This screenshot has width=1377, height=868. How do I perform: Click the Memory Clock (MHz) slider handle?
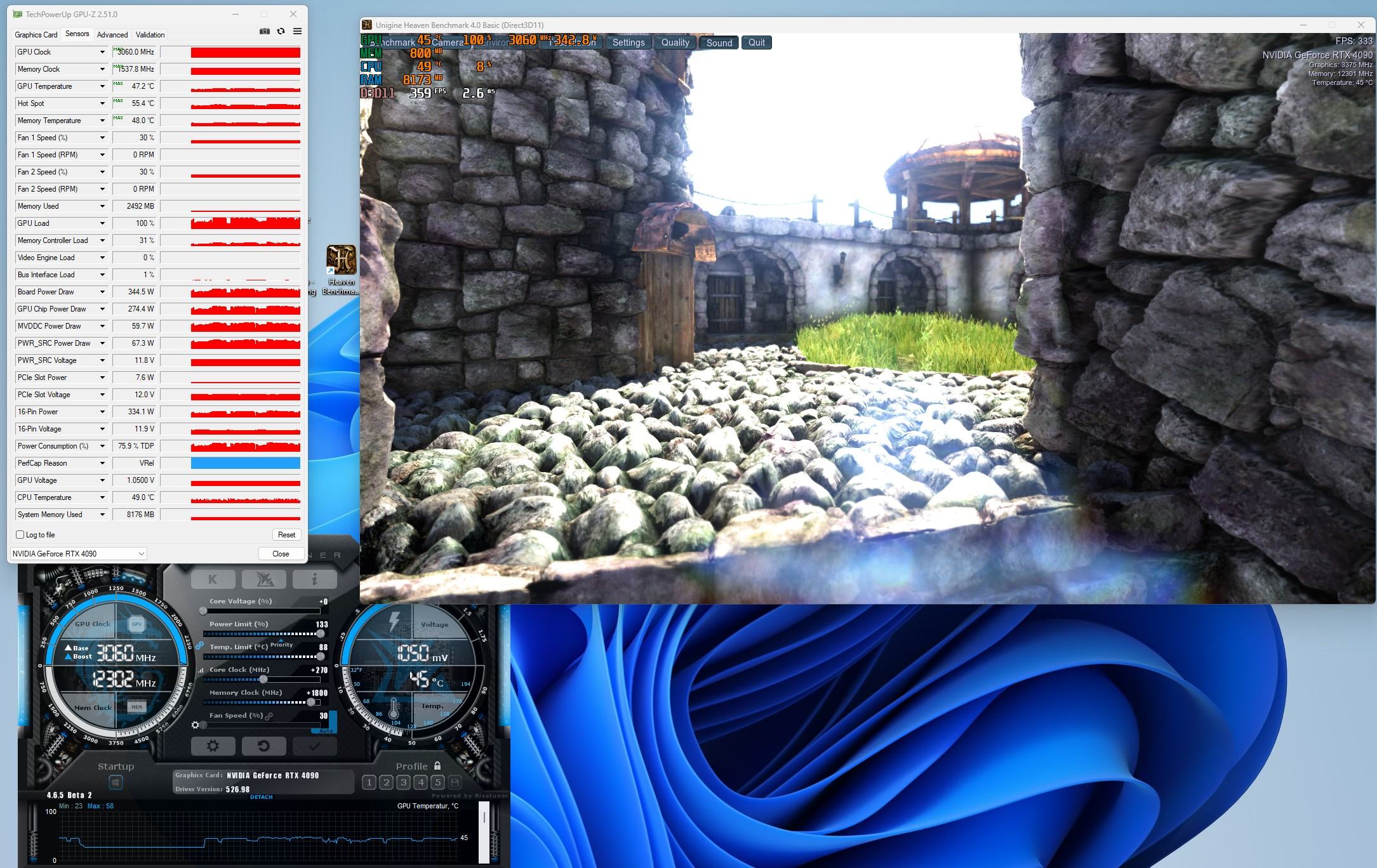click(x=312, y=702)
